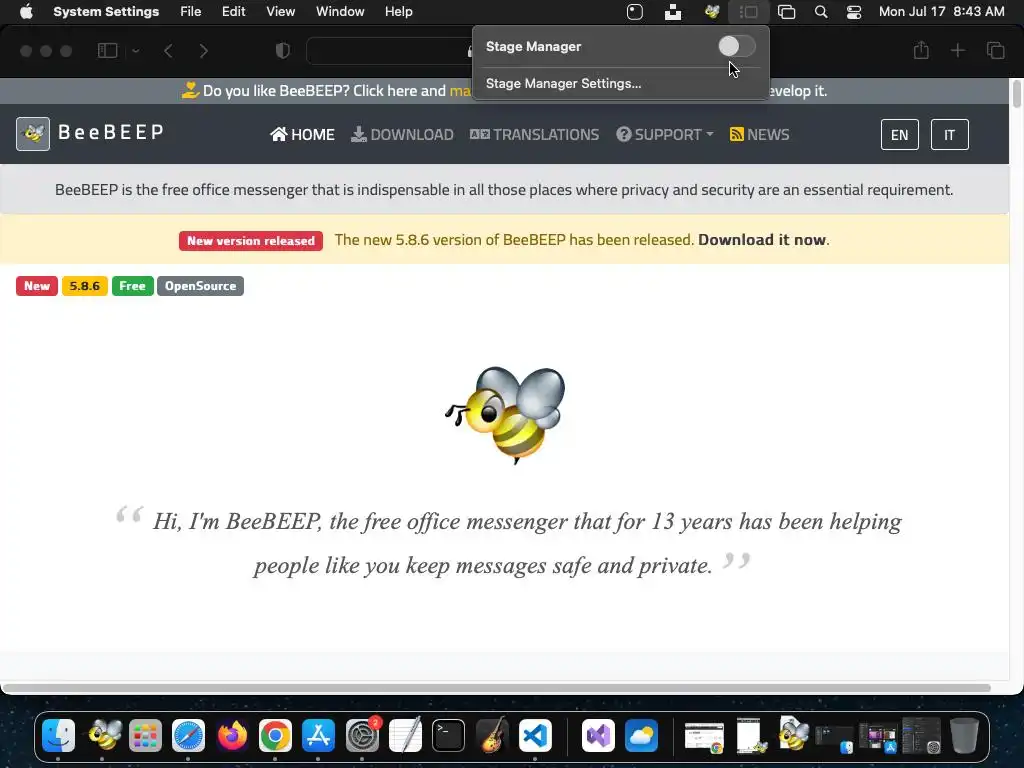This screenshot has height=768, width=1024.
Task: Click the 'Download it now' link
Action: (x=761, y=240)
